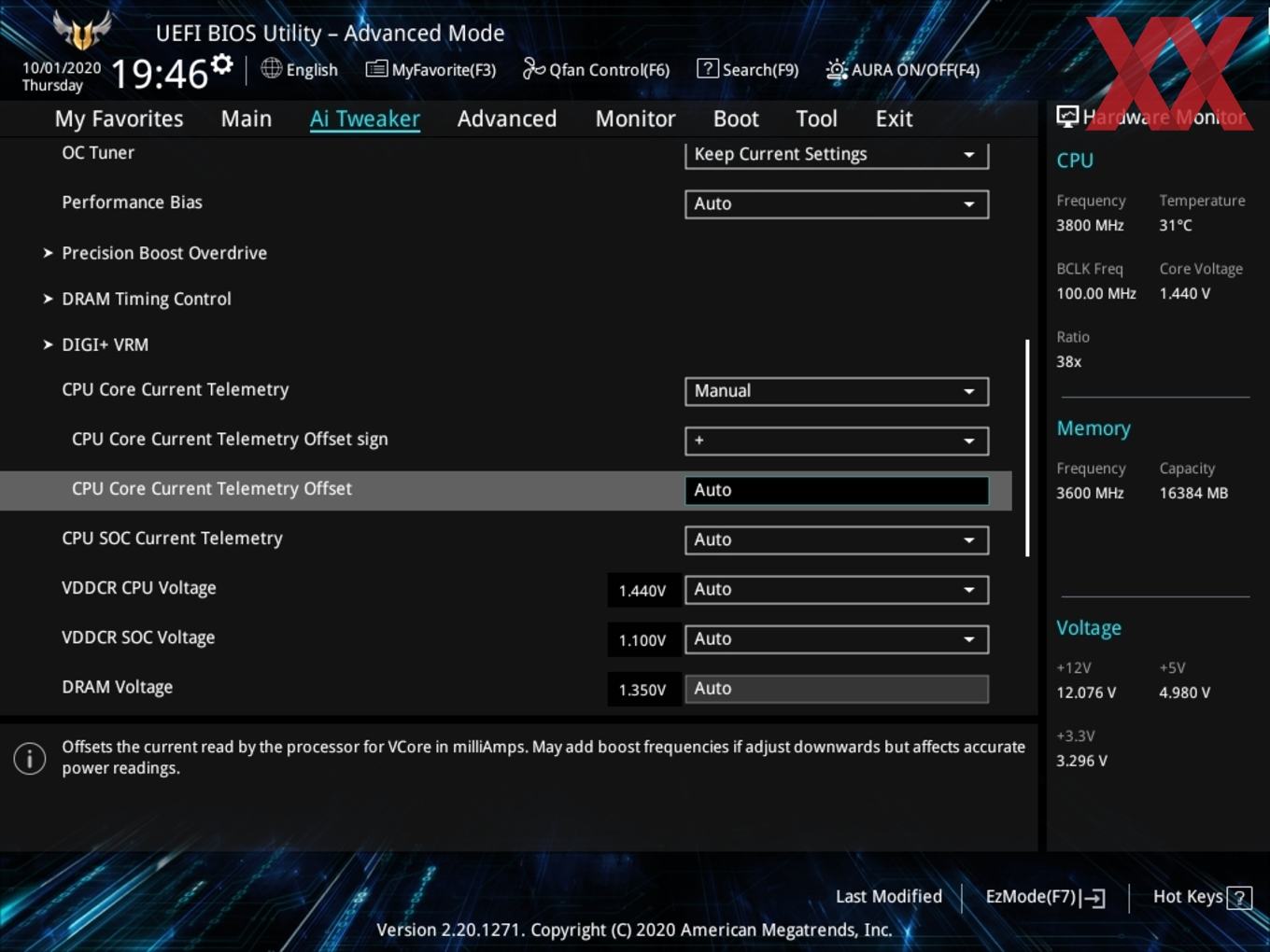This screenshot has height=952, width=1270.
Task: Select CPU SOC Current Telemetry label
Action: tap(172, 539)
